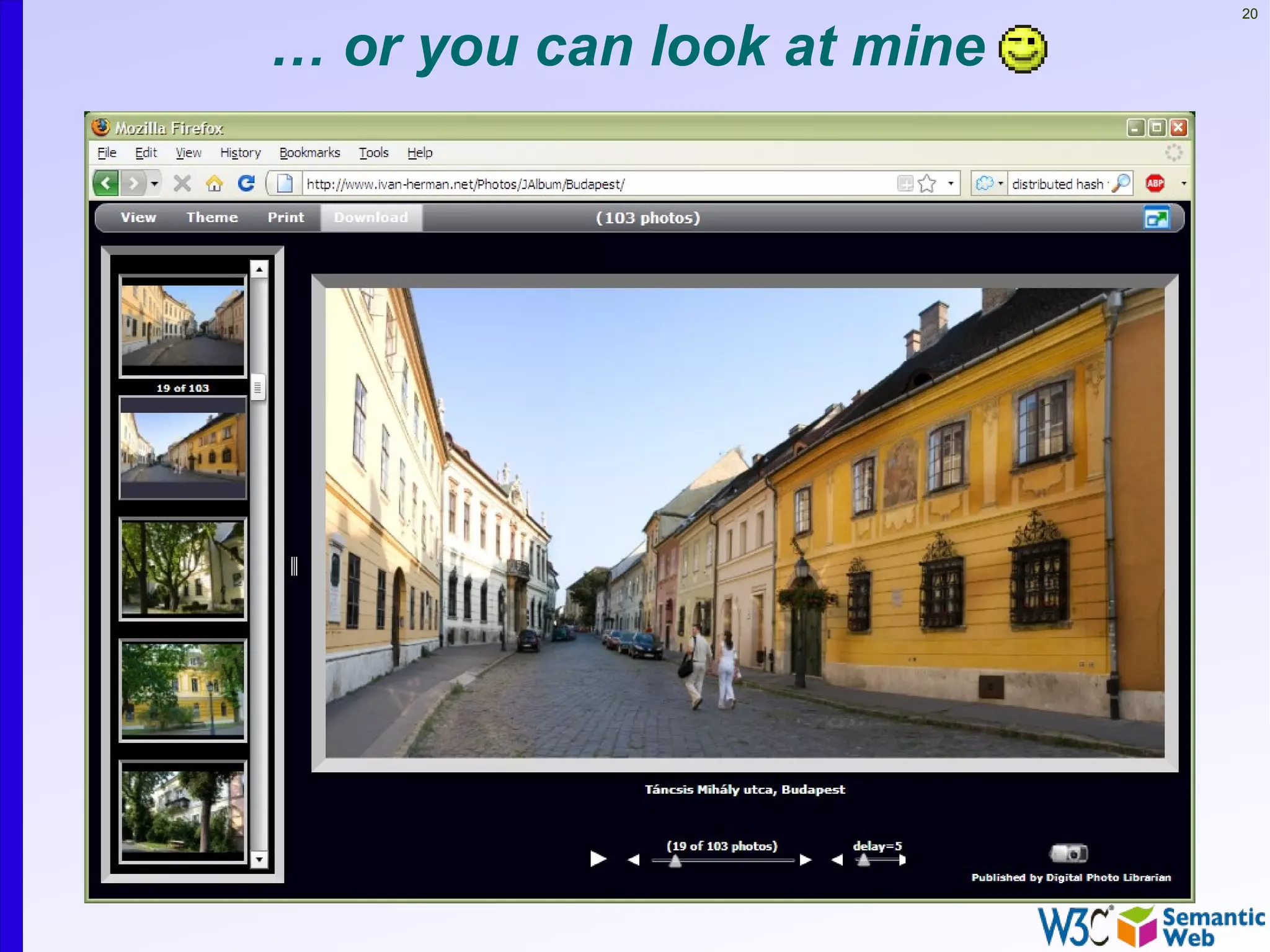Click the Download button in album toolbar
1270x952 pixels.
click(371, 218)
